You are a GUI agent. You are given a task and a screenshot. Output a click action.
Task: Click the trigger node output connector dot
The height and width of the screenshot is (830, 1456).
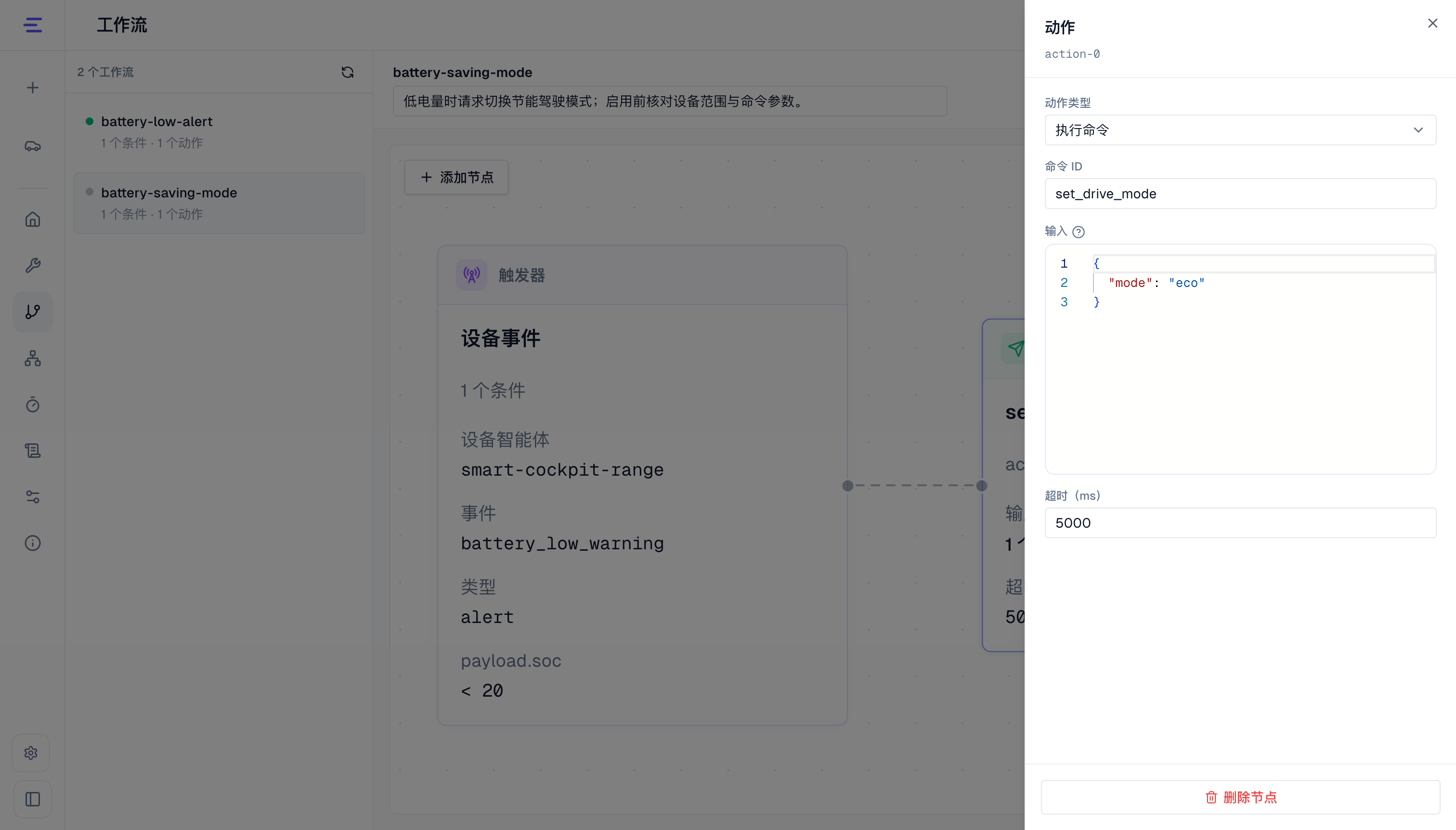pos(848,486)
